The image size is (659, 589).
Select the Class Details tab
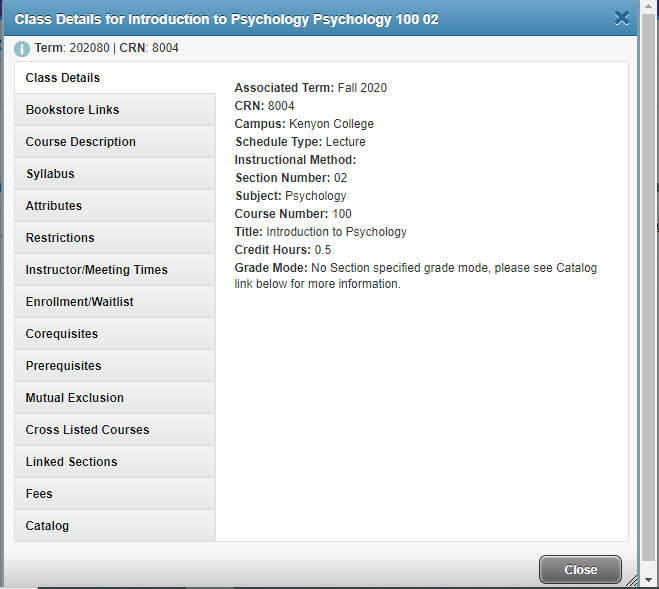pos(115,78)
